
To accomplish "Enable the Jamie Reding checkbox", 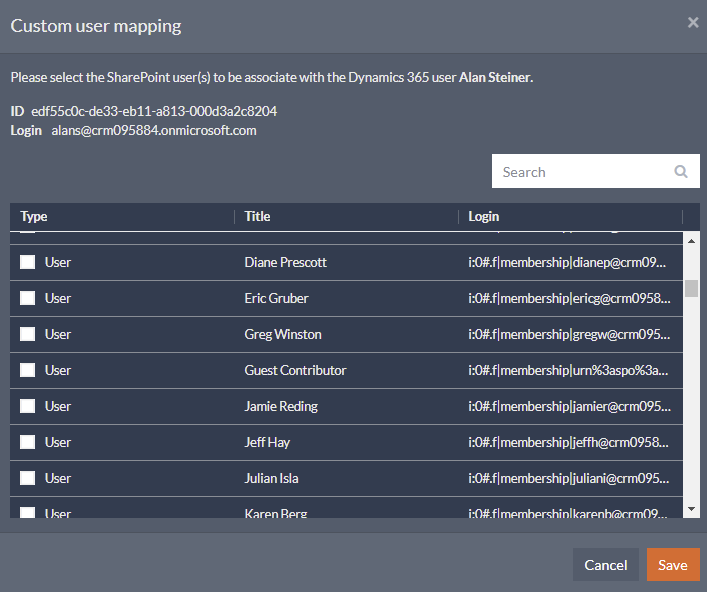I will pos(28,406).
